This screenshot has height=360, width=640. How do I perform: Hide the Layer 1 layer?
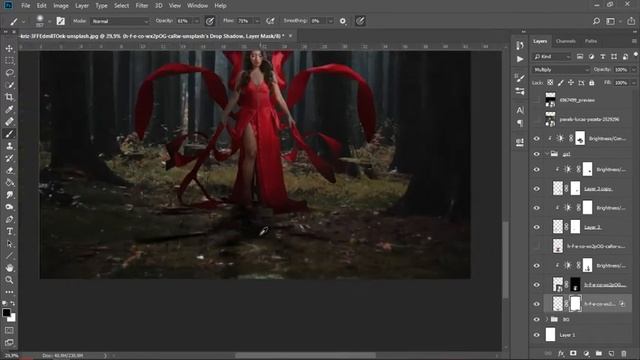(537, 335)
